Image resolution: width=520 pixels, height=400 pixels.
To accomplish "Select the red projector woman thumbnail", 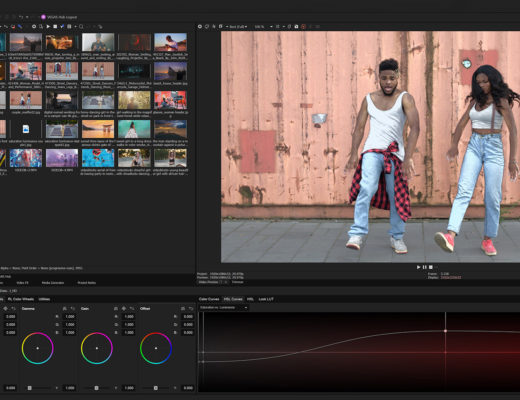I will pyautogui.click(x=134, y=42).
